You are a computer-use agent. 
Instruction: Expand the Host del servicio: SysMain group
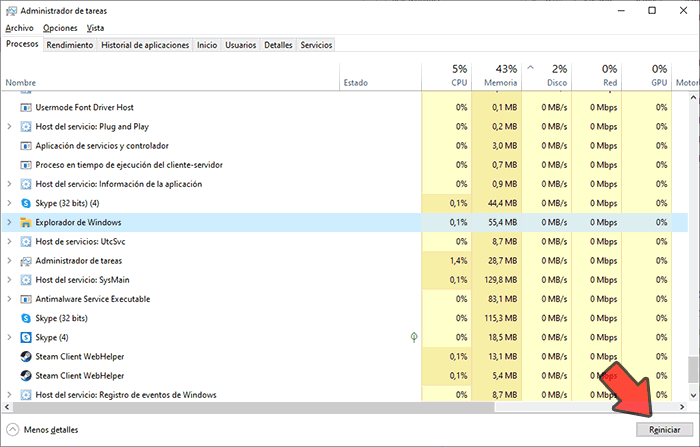pos(9,279)
